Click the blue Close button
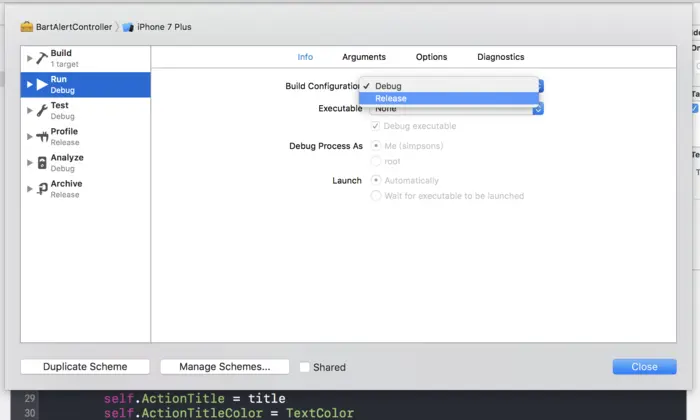 coord(644,366)
